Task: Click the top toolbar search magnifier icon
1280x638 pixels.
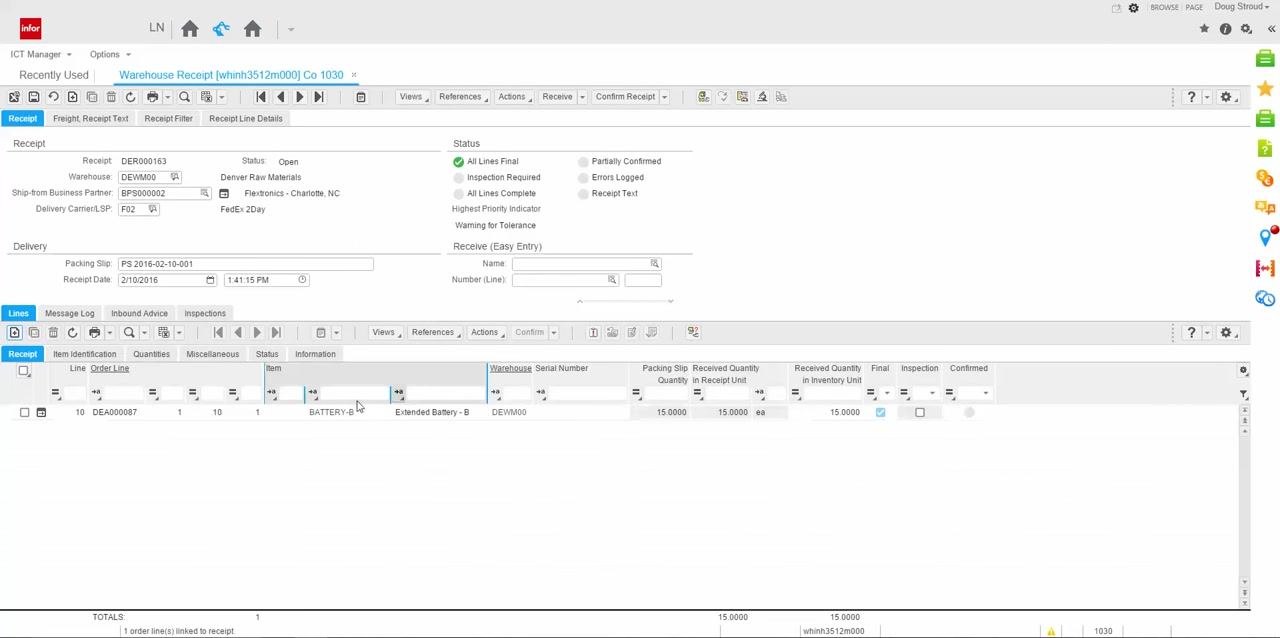Action: (x=184, y=97)
